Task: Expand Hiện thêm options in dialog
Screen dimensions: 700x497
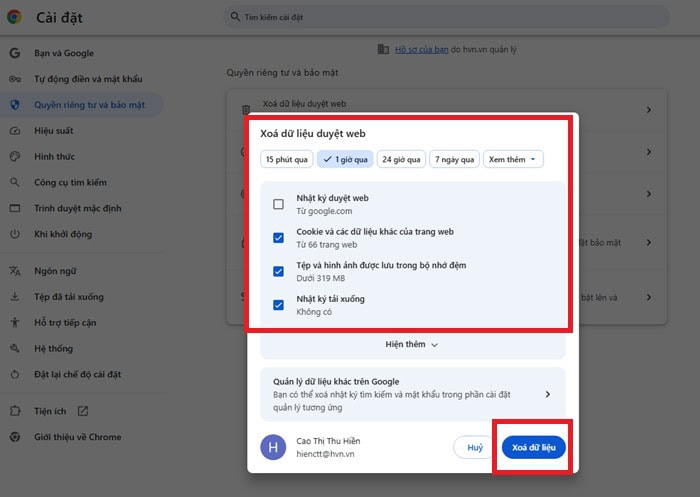Action: [412, 344]
